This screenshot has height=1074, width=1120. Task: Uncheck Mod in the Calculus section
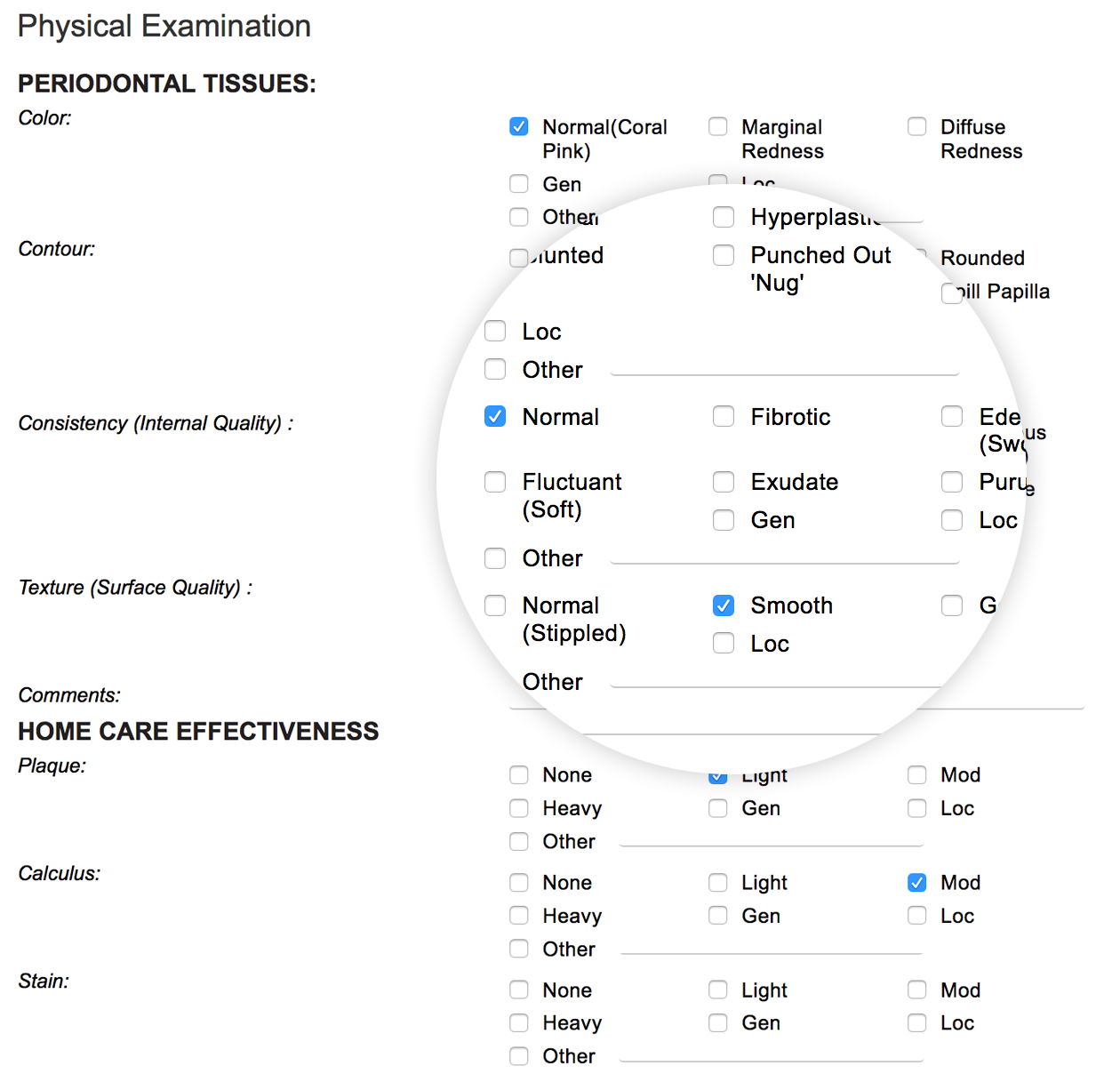(917, 883)
